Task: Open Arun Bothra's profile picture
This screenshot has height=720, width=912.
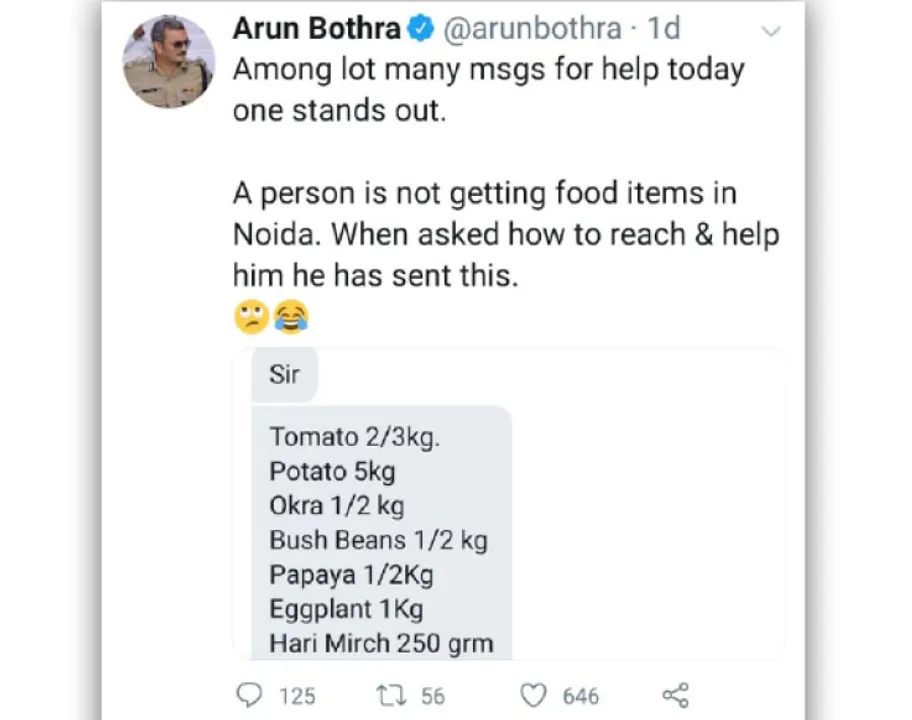Action: point(169,61)
